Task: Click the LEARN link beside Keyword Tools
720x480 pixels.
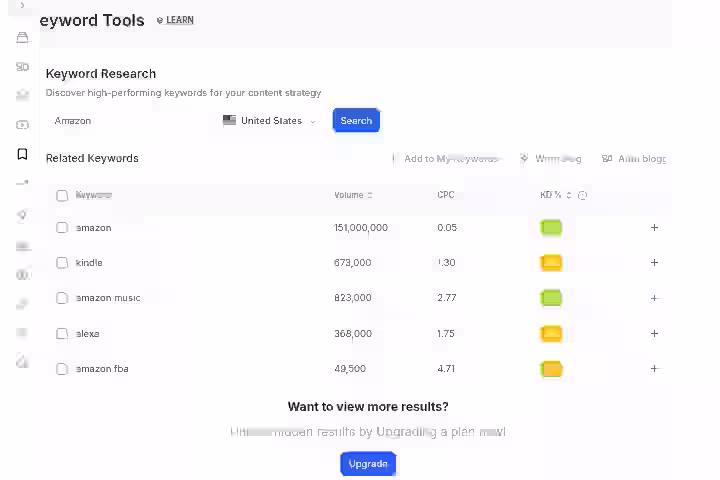Action: [x=175, y=20]
